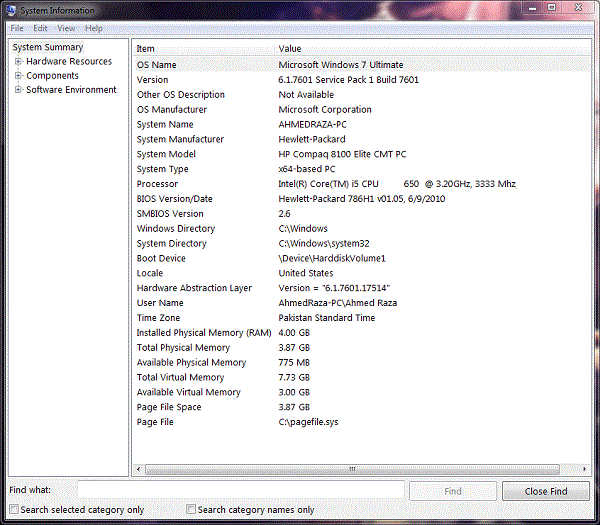
Task: Click the Pakistan Standard Time value
Action: click(x=326, y=318)
